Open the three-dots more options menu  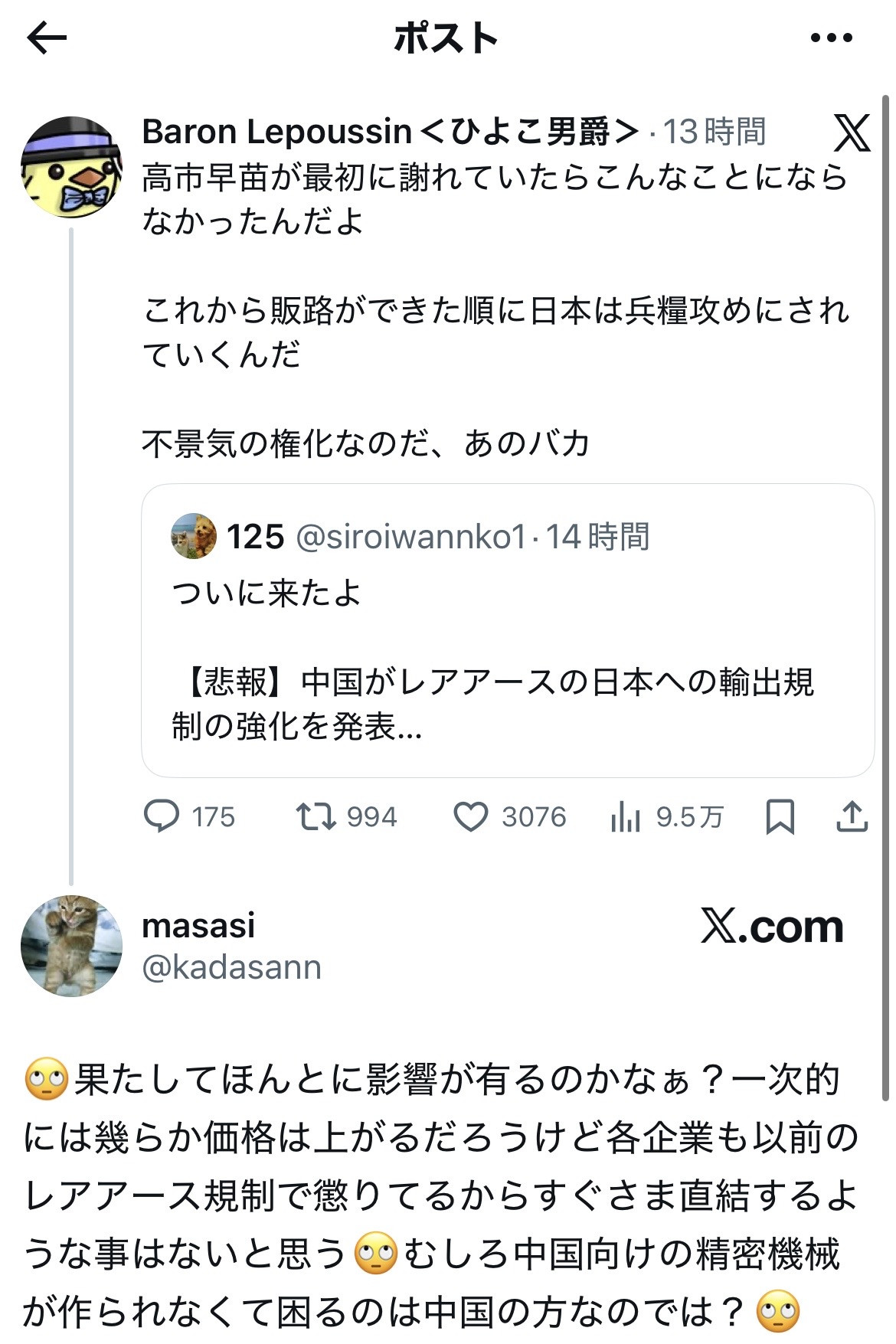(x=832, y=38)
